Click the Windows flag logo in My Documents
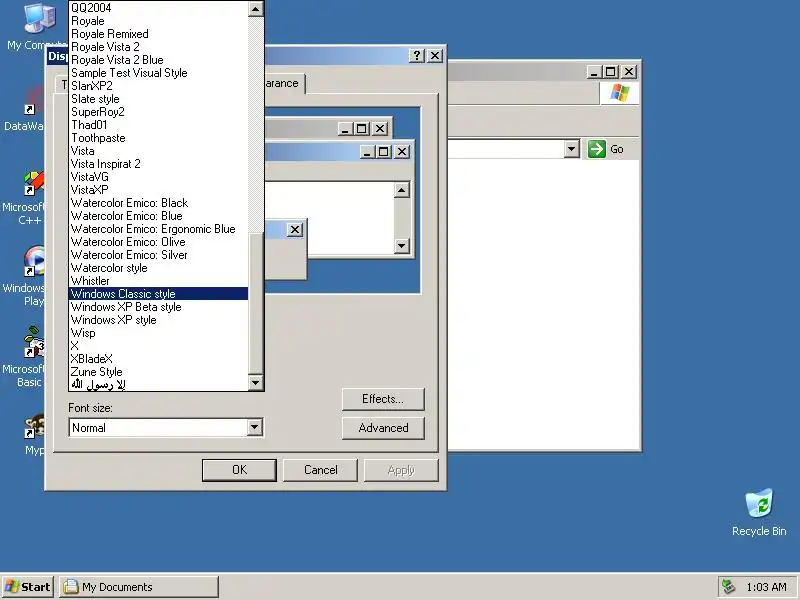Viewport: 800px width, 600px height. pyautogui.click(x=620, y=93)
